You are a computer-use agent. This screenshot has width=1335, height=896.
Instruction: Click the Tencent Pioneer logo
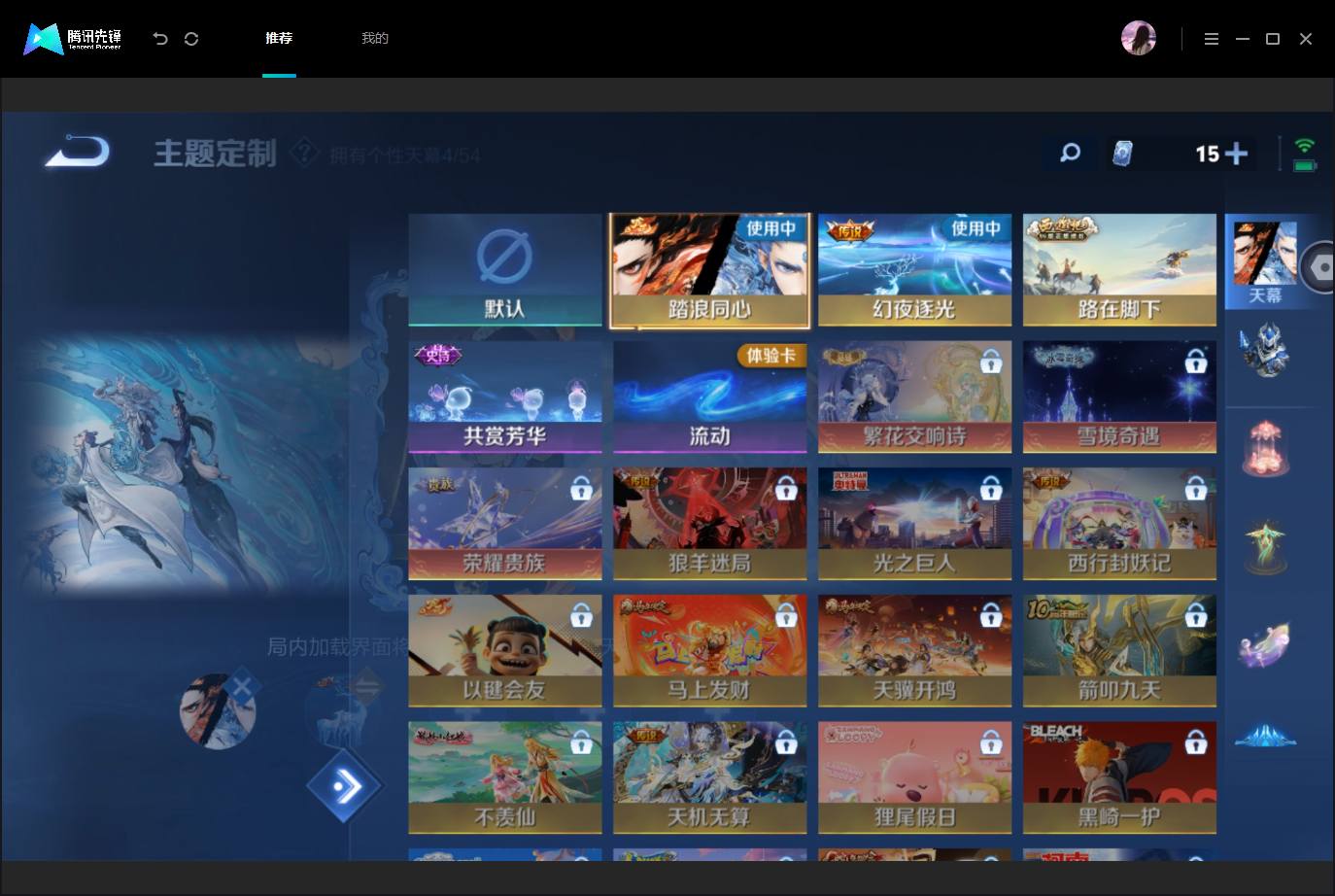(73, 39)
